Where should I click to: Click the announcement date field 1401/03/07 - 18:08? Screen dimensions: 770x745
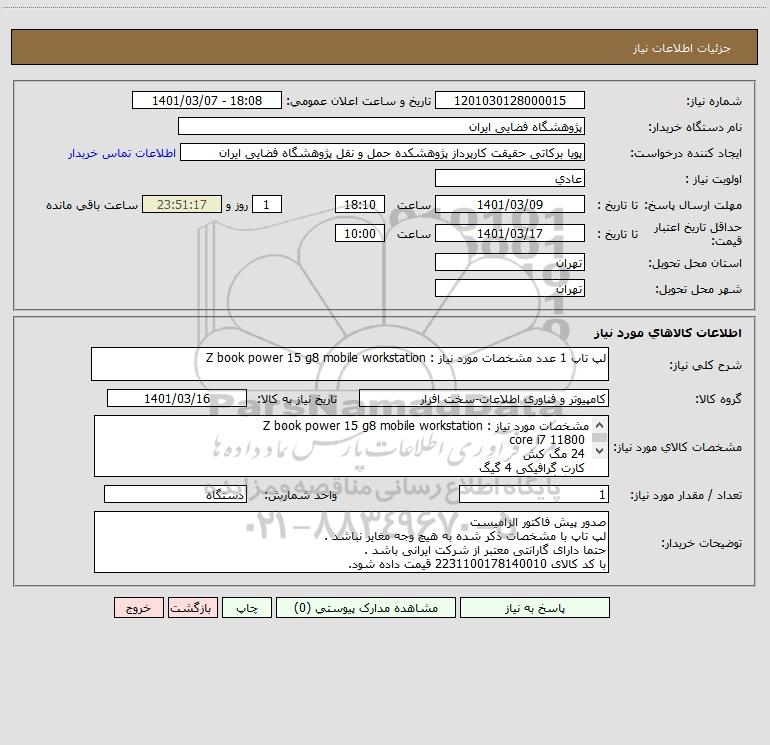(207, 100)
